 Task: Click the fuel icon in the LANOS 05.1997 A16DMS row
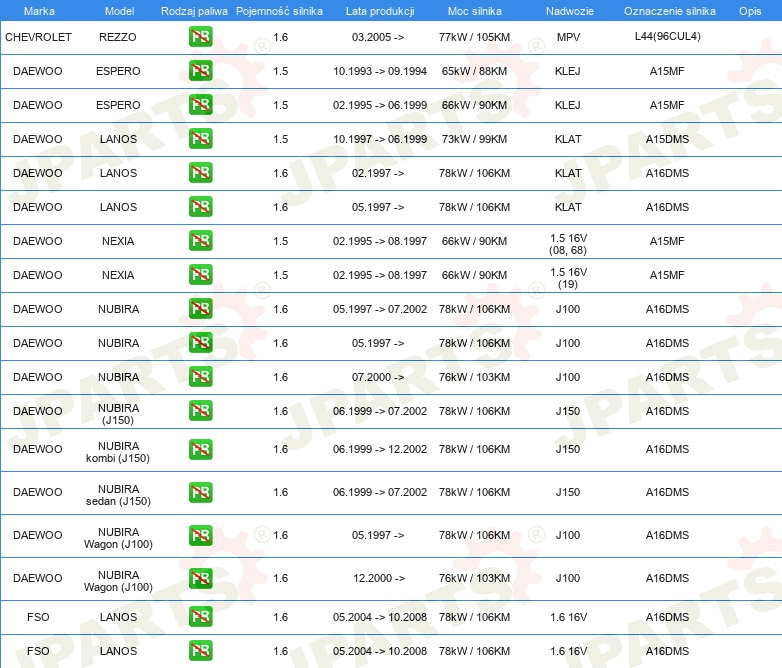point(200,207)
